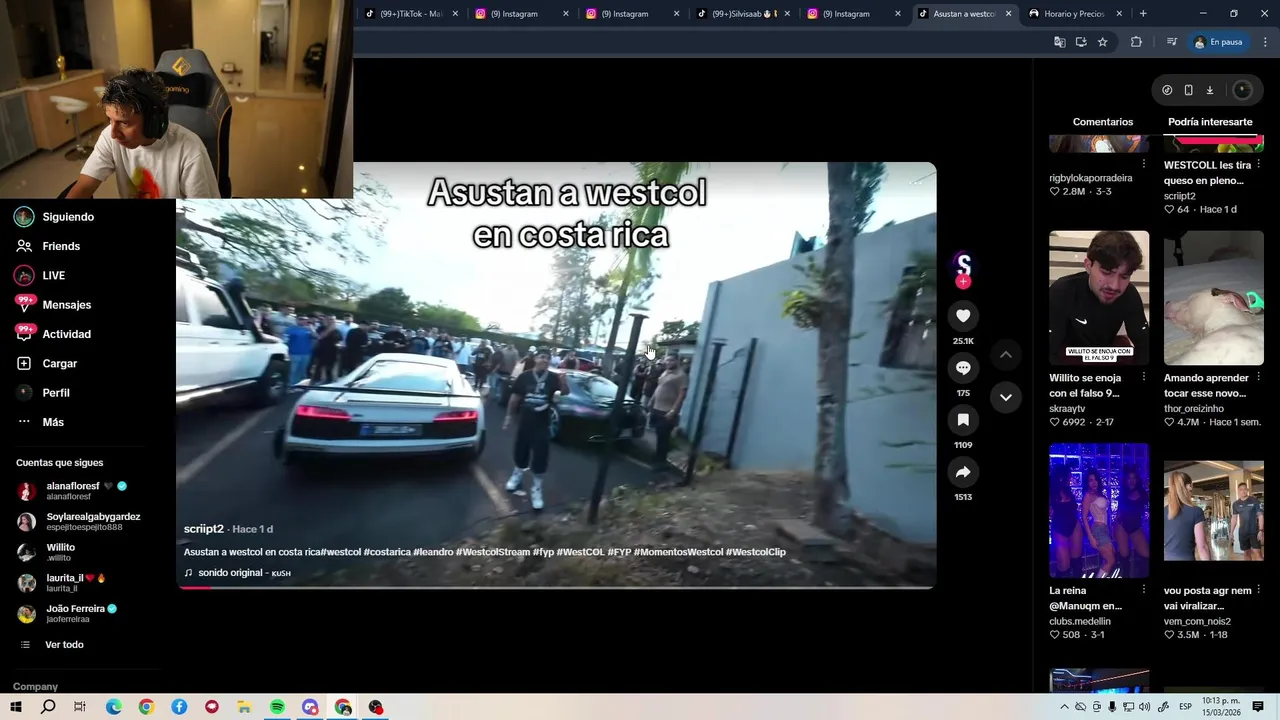Click Ver todo followed accounts

pyautogui.click(x=64, y=645)
